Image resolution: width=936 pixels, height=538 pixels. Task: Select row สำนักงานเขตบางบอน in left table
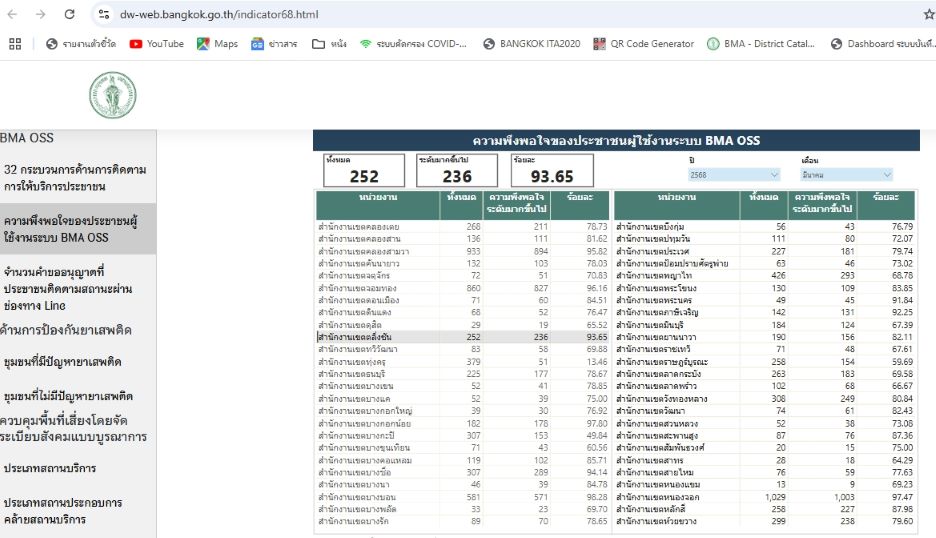coord(463,497)
